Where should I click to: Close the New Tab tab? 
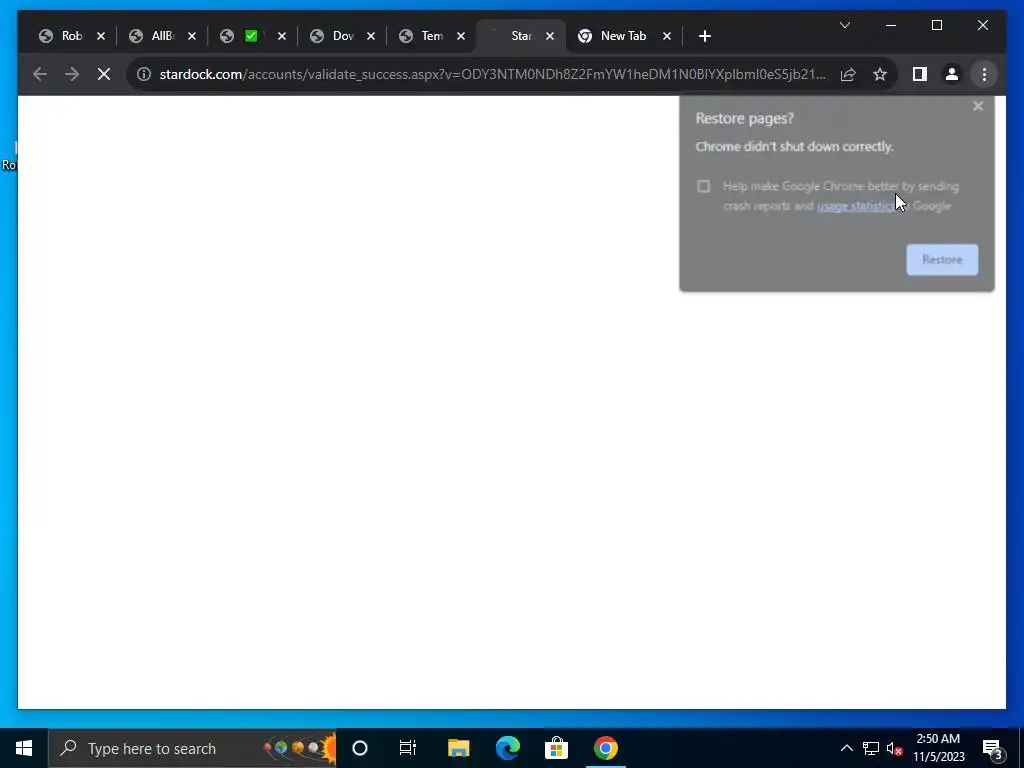(x=666, y=36)
